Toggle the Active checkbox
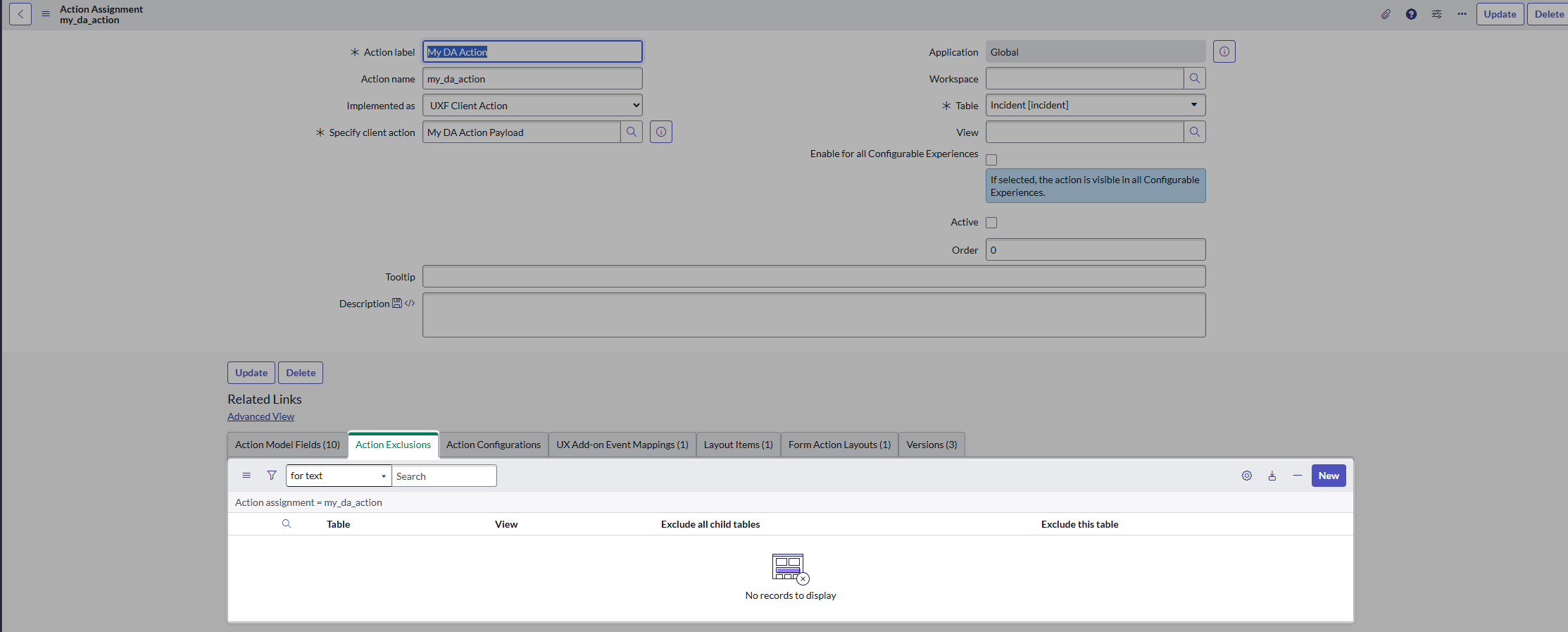The height and width of the screenshot is (632, 1568). click(x=991, y=223)
